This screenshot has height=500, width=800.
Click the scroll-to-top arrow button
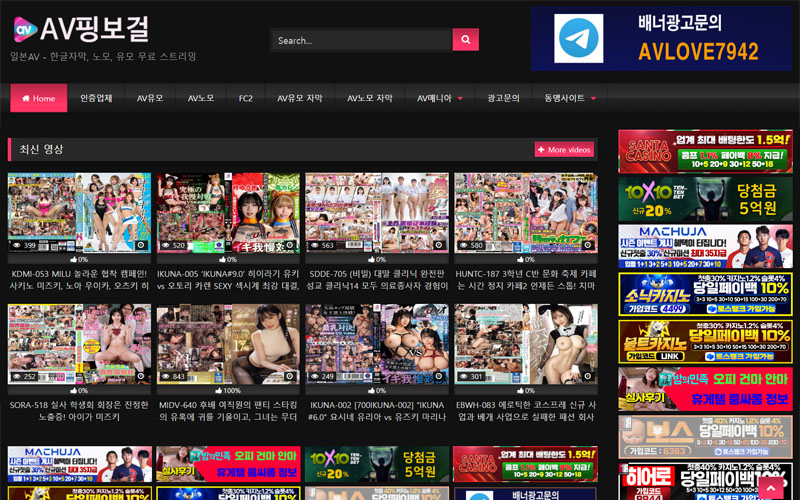pos(770,487)
